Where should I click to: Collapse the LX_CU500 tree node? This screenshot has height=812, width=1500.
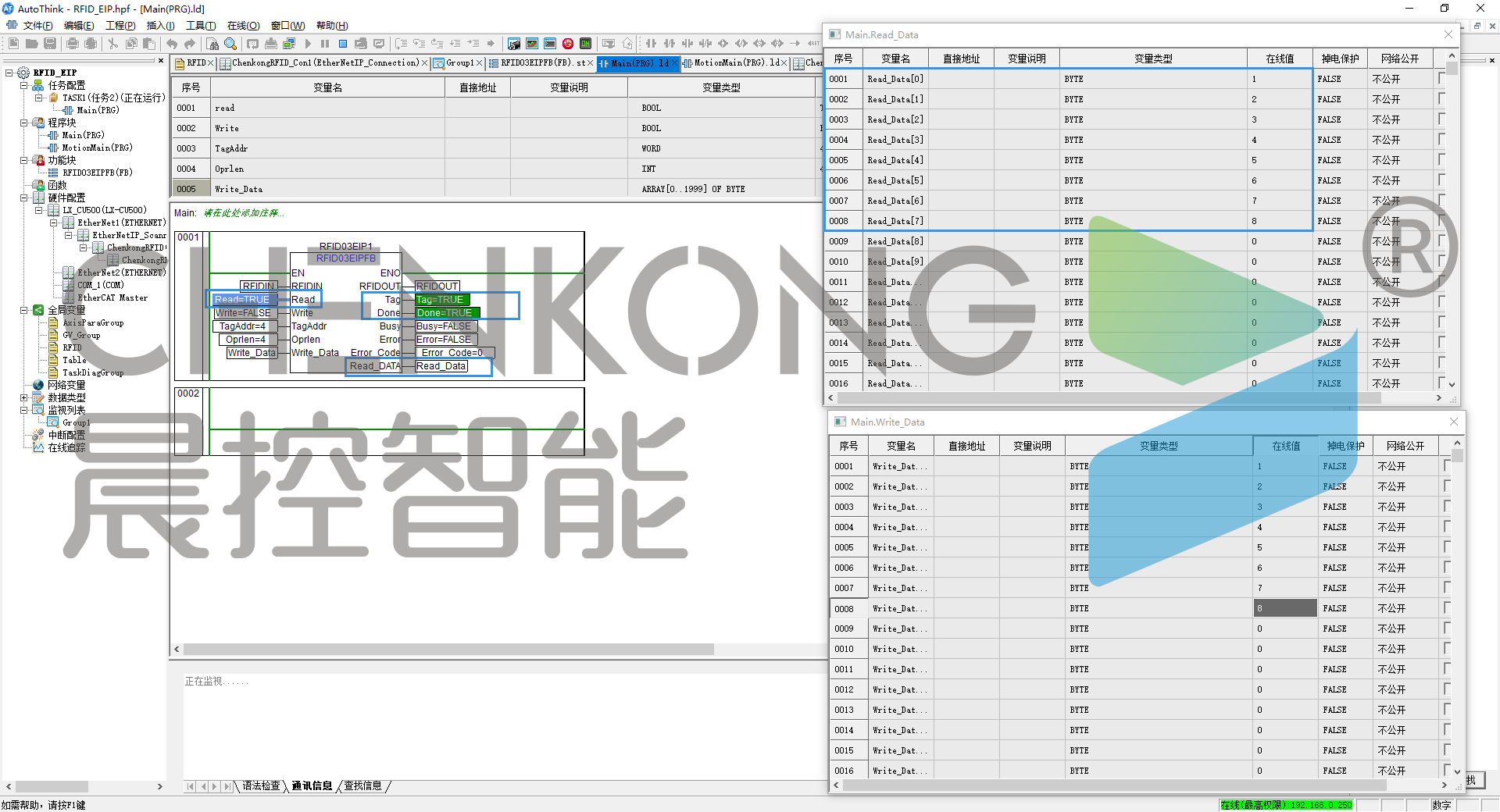click(x=39, y=210)
